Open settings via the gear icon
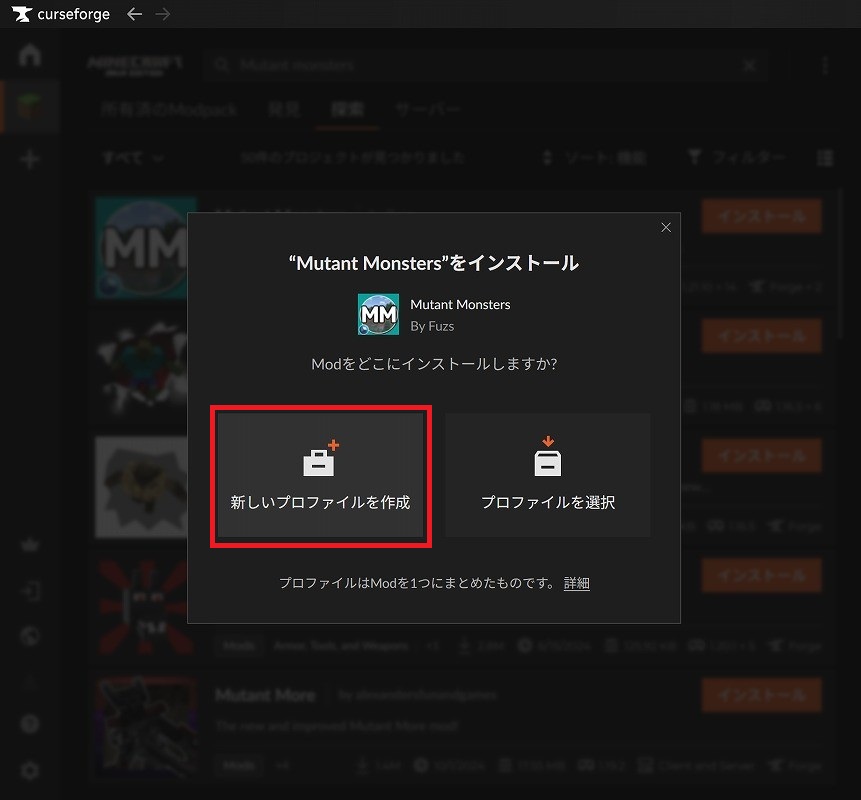 30,770
